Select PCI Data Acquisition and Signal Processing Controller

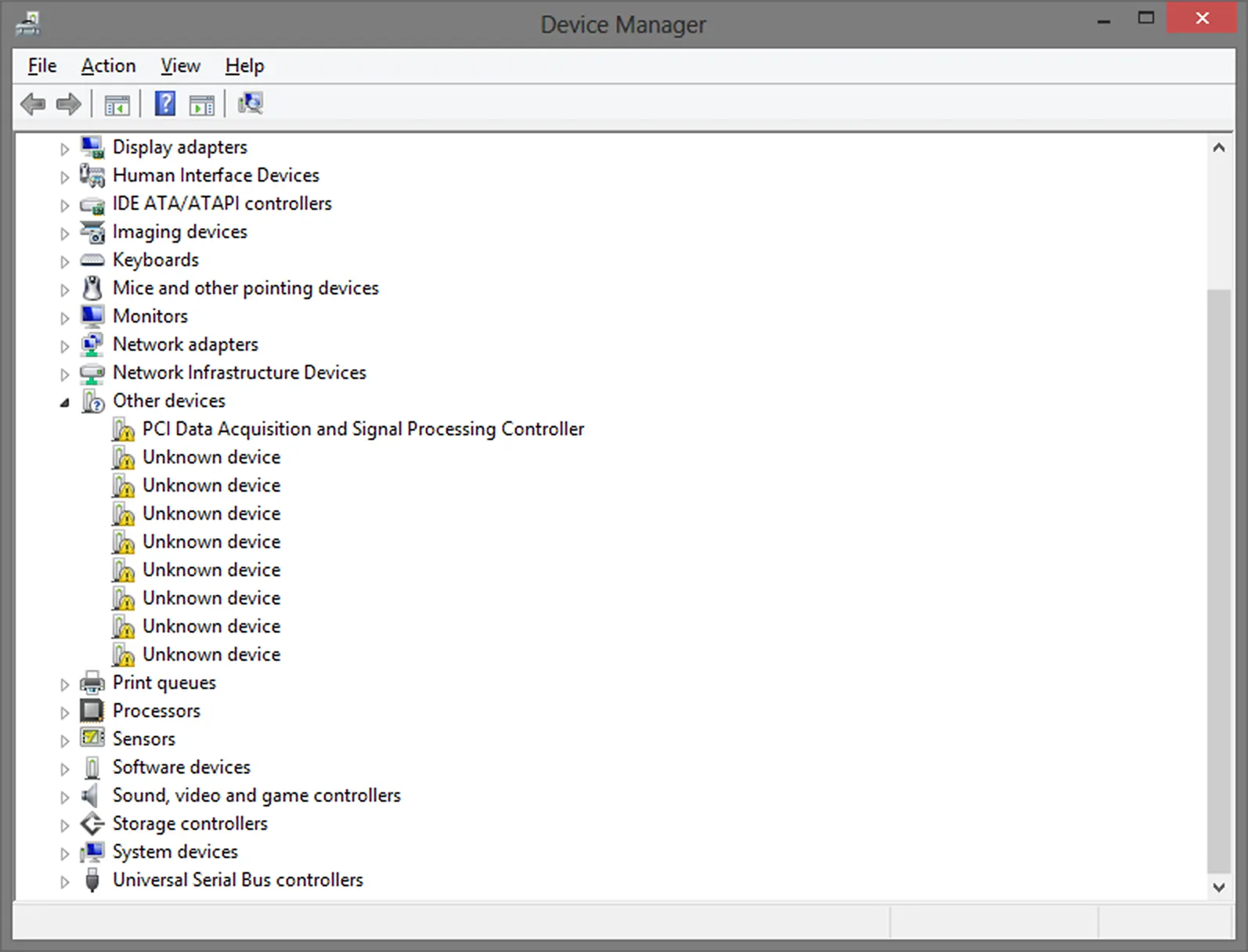[x=362, y=429]
